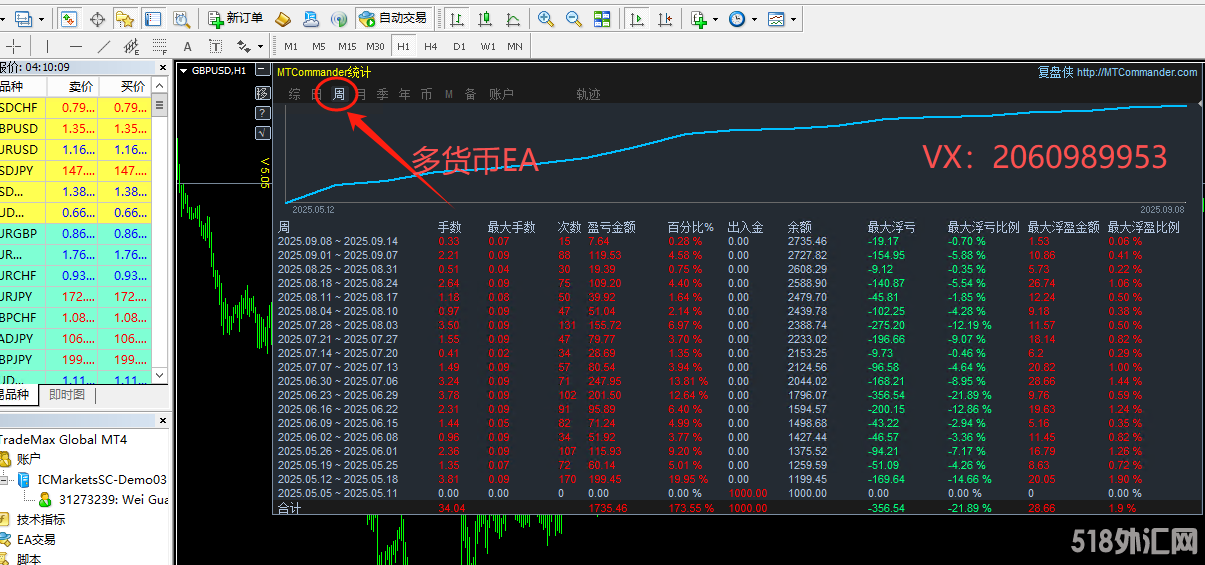Expand the periods clock dropdown arrow

pos(753,18)
